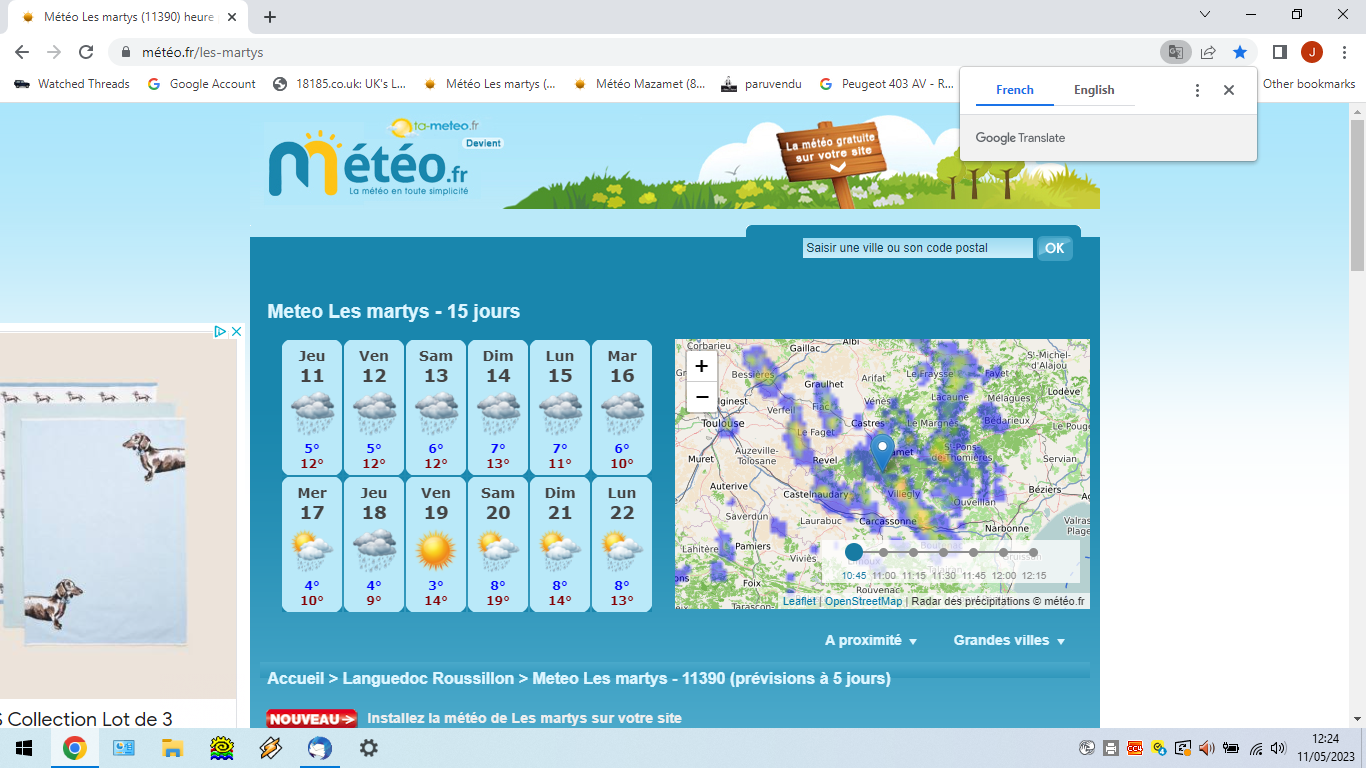Click the OK search button
Image resolution: width=1366 pixels, height=768 pixels.
click(x=1055, y=248)
